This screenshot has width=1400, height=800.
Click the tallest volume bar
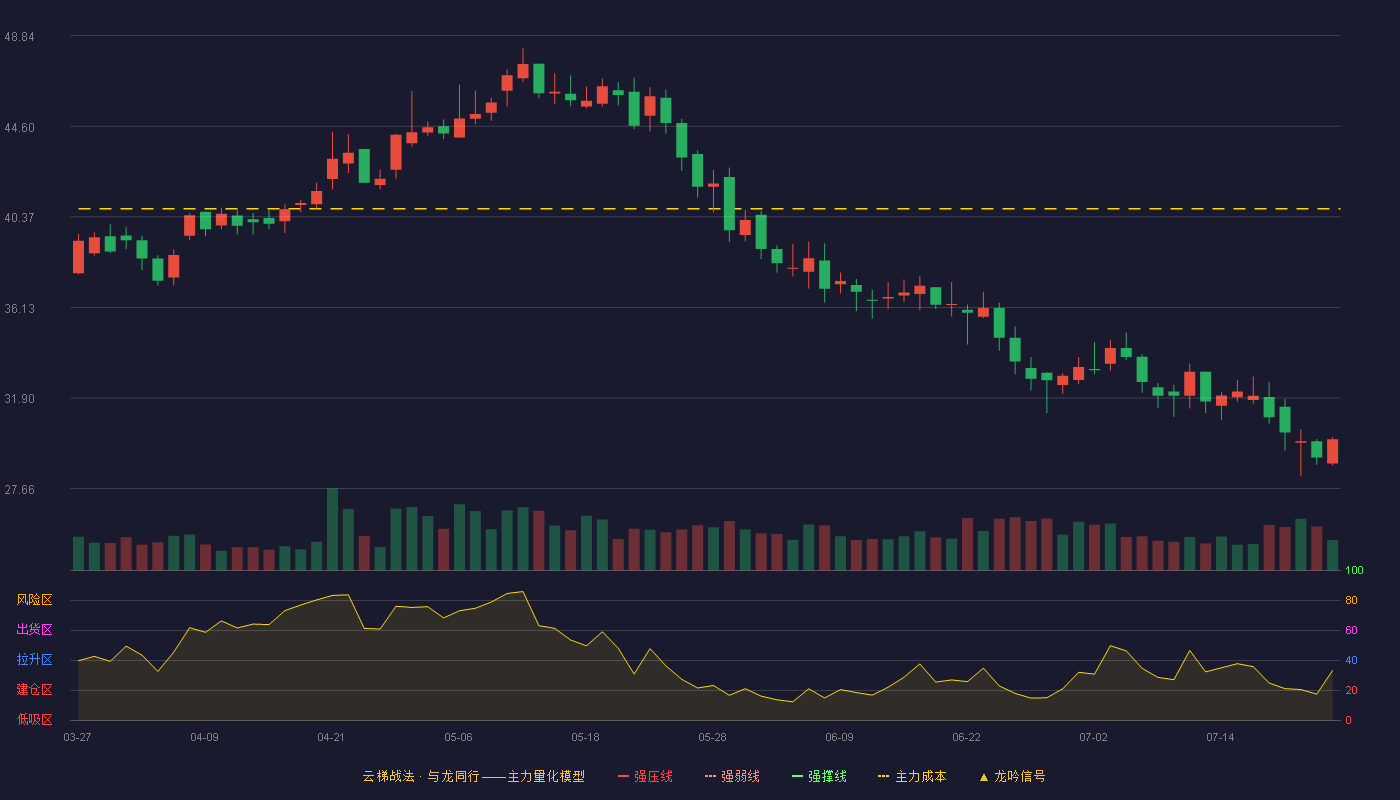pos(332,529)
